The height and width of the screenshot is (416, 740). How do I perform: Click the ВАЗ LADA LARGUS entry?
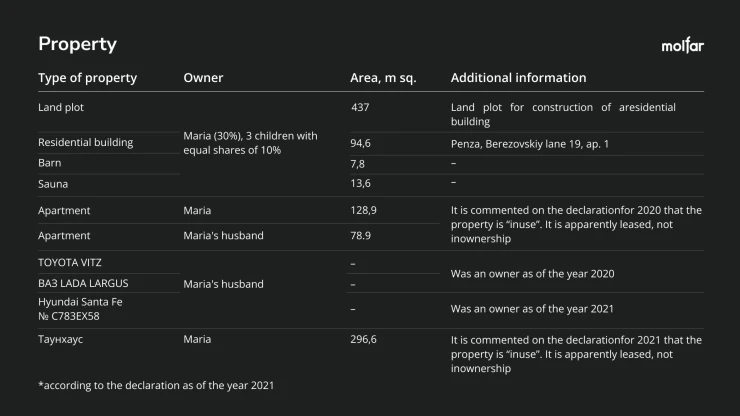tap(83, 283)
